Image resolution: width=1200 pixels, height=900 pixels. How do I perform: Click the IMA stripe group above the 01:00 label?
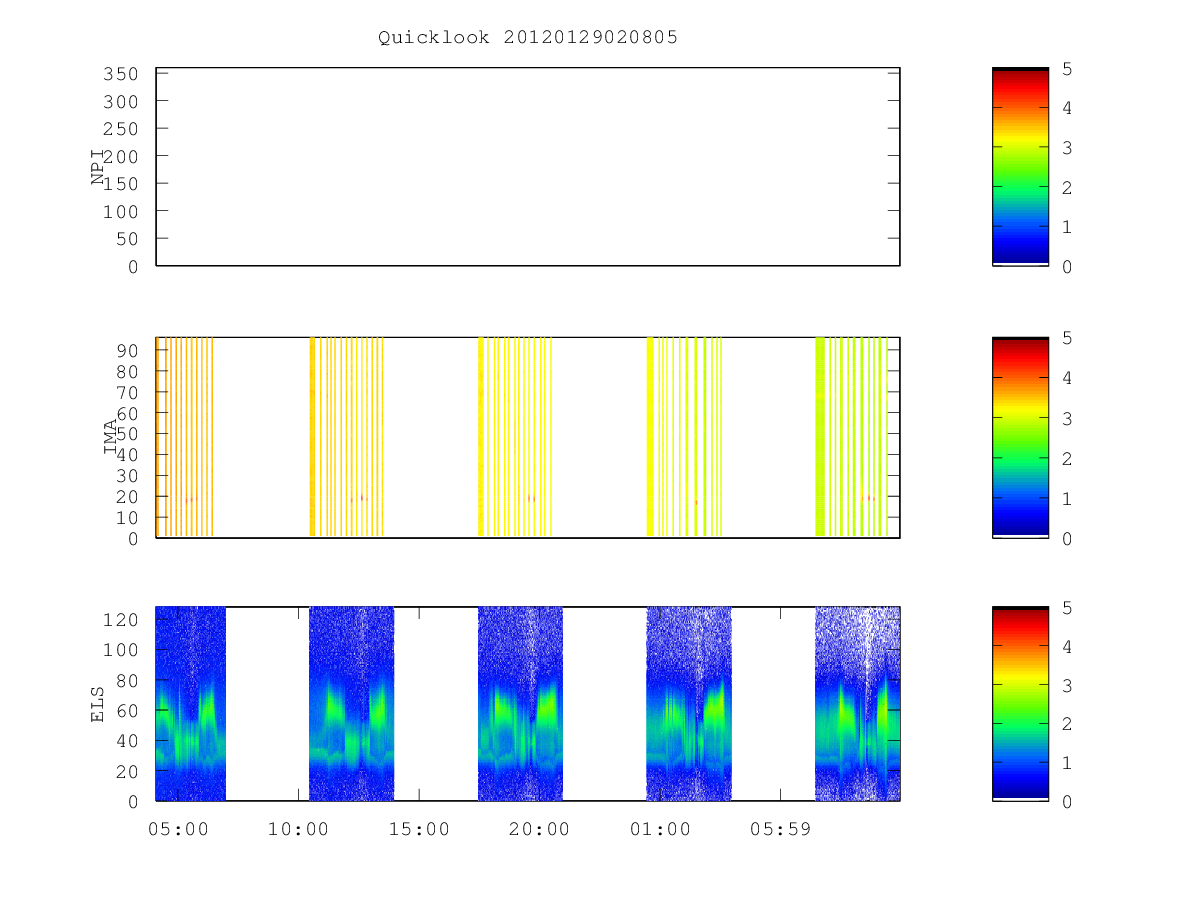[x=685, y=437]
